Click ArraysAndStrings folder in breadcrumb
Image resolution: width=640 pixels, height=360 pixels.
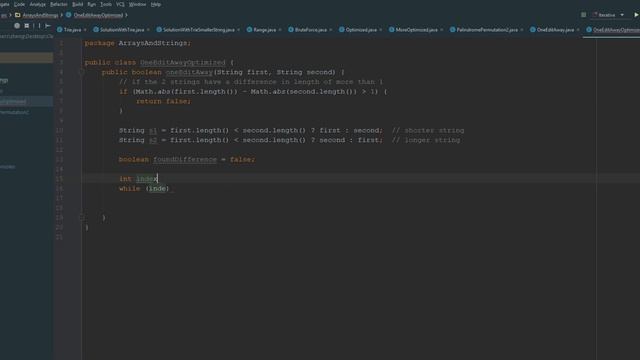click(x=37, y=15)
